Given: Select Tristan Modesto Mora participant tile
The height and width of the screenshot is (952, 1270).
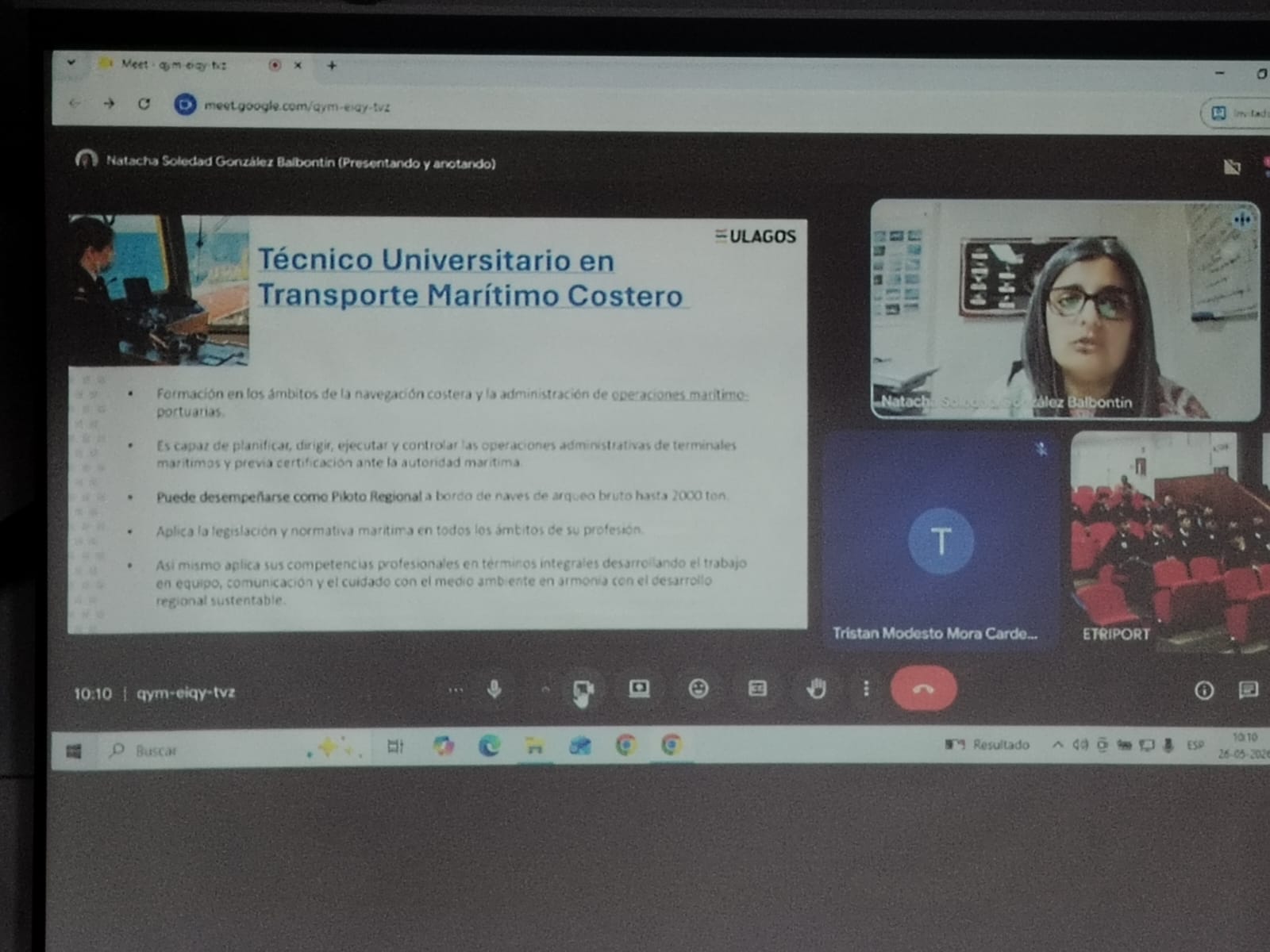Looking at the screenshot, I should (x=941, y=539).
